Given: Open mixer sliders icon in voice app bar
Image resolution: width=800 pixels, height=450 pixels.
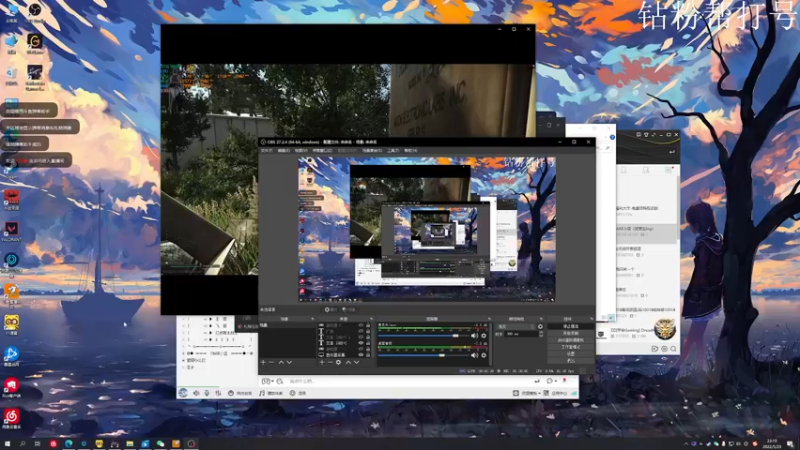Looking at the screenshot, I should point(218,393).
